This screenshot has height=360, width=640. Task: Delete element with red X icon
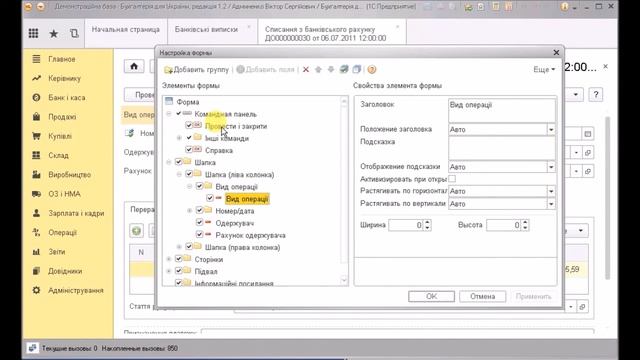306,70
